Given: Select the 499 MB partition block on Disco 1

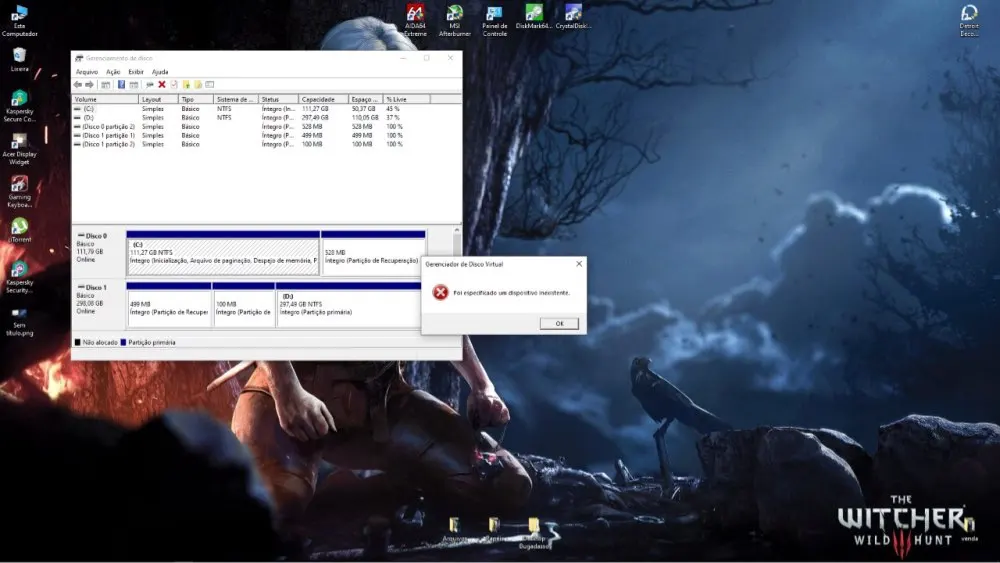Looking at the screenshot, I should click(x=169, y=305).
